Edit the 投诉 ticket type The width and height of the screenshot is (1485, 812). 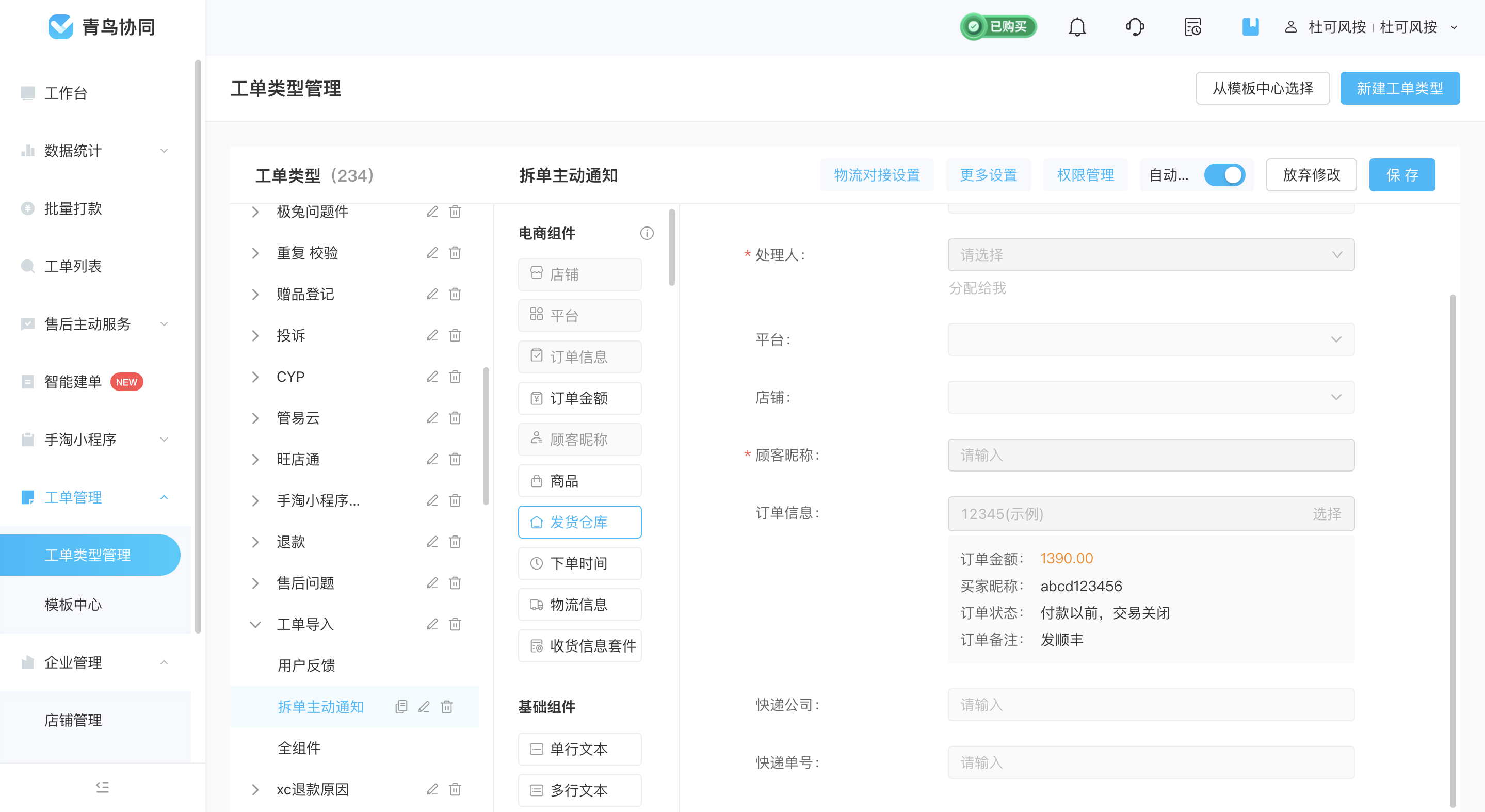coord(432,335)
